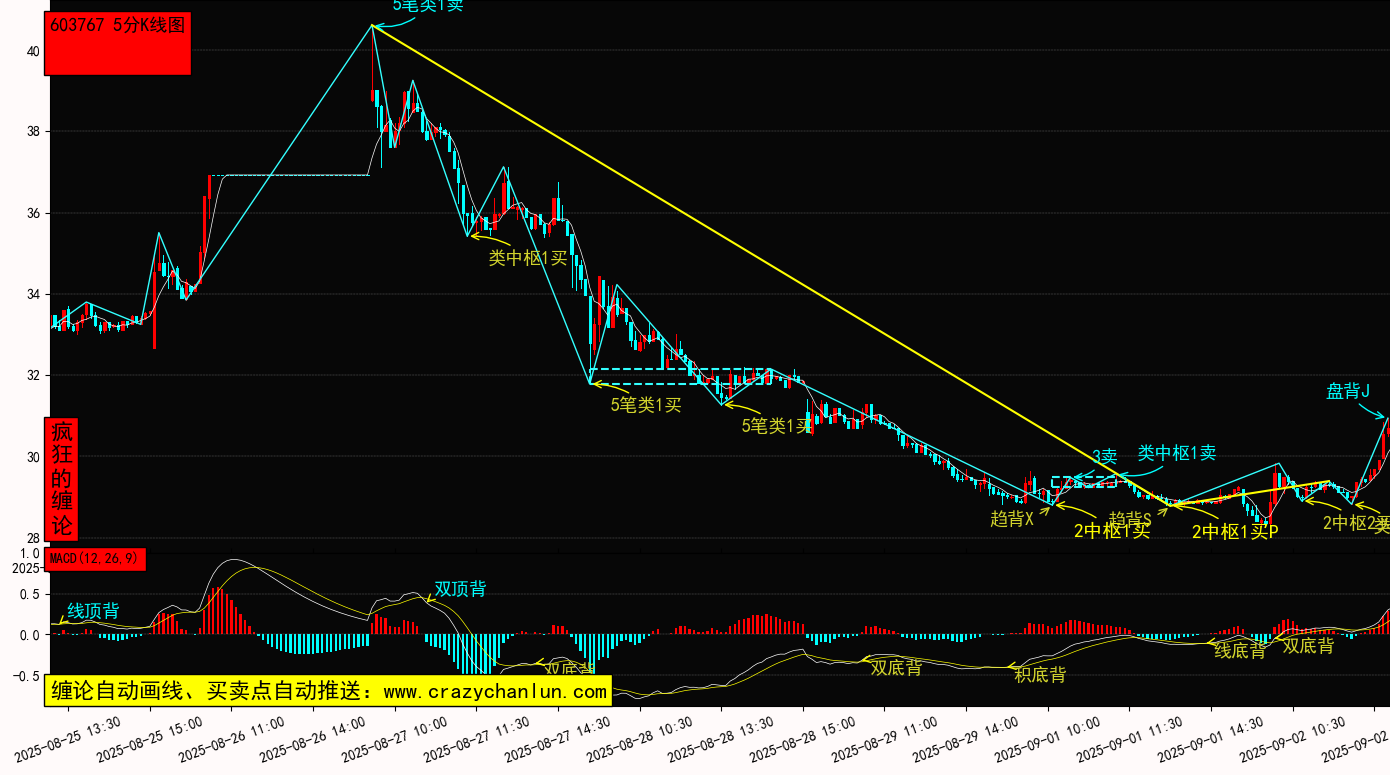Screen dimensions: 1390x775
Task: Select the 类中枢1买 buy point annotation
Action: click(x=527, y=258)
